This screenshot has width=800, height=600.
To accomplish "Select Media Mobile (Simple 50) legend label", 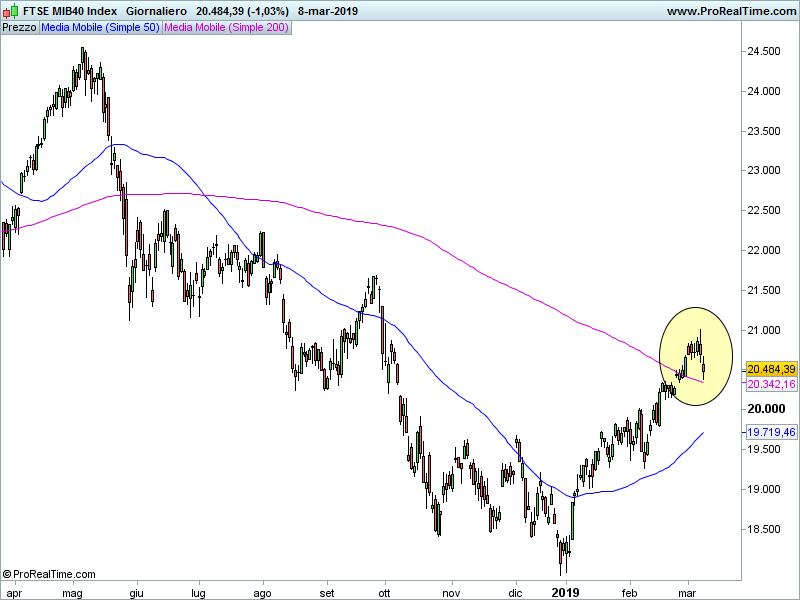I will [x=101, y=28].
